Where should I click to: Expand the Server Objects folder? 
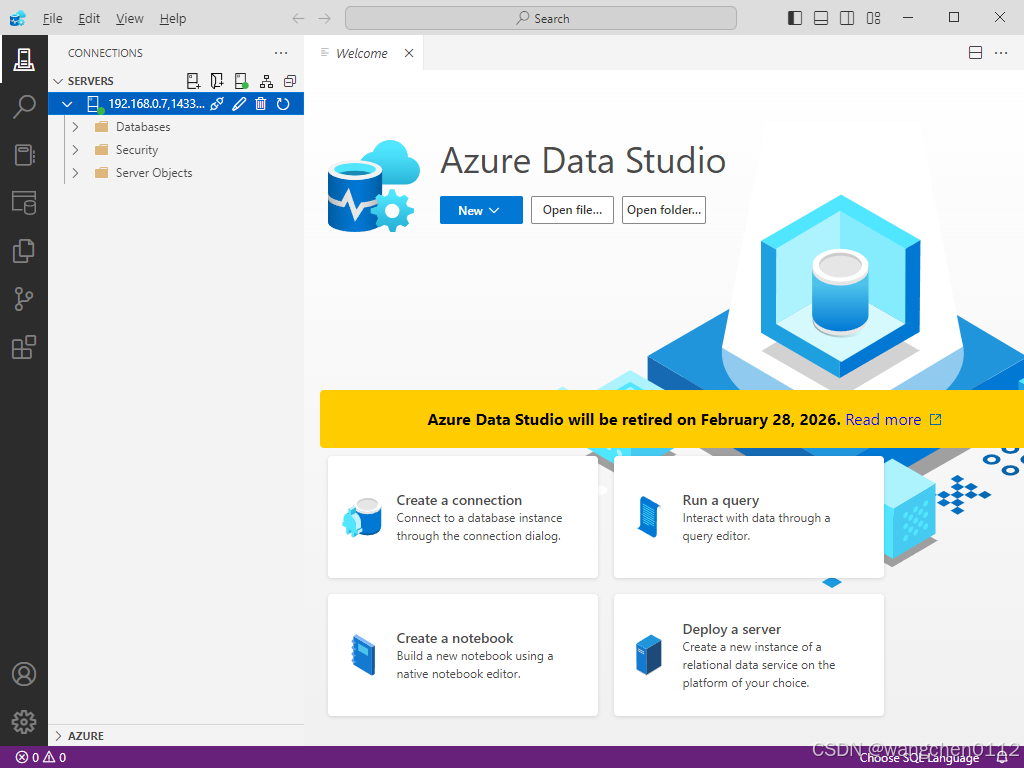click(76, 173)
